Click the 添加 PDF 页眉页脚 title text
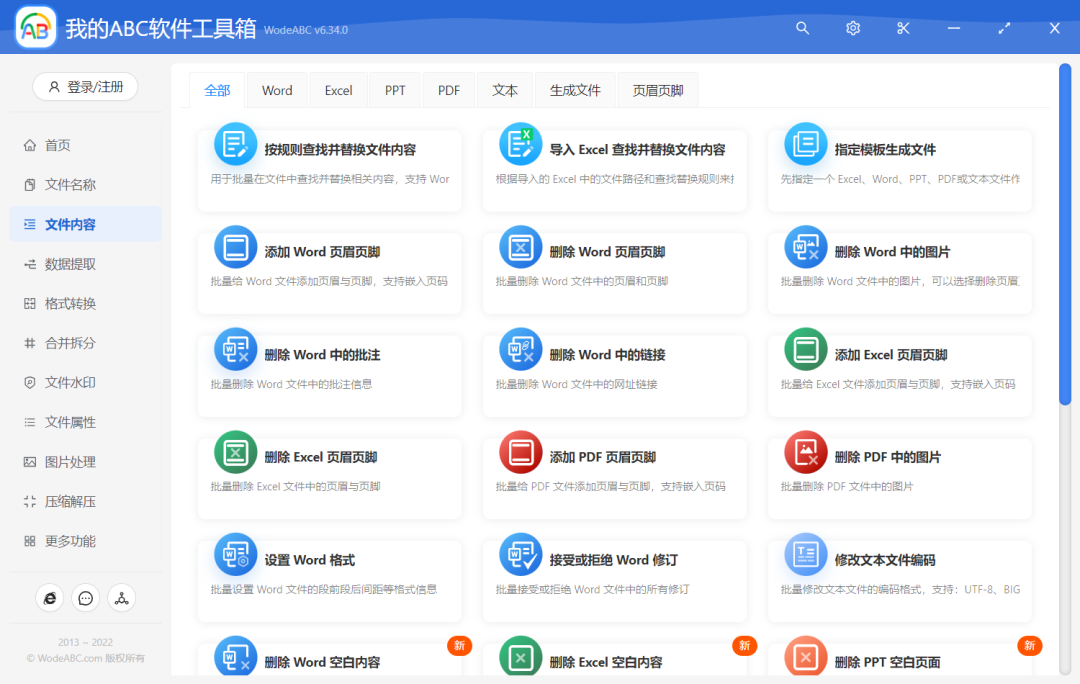The image size is (1080, 684). 603,457
